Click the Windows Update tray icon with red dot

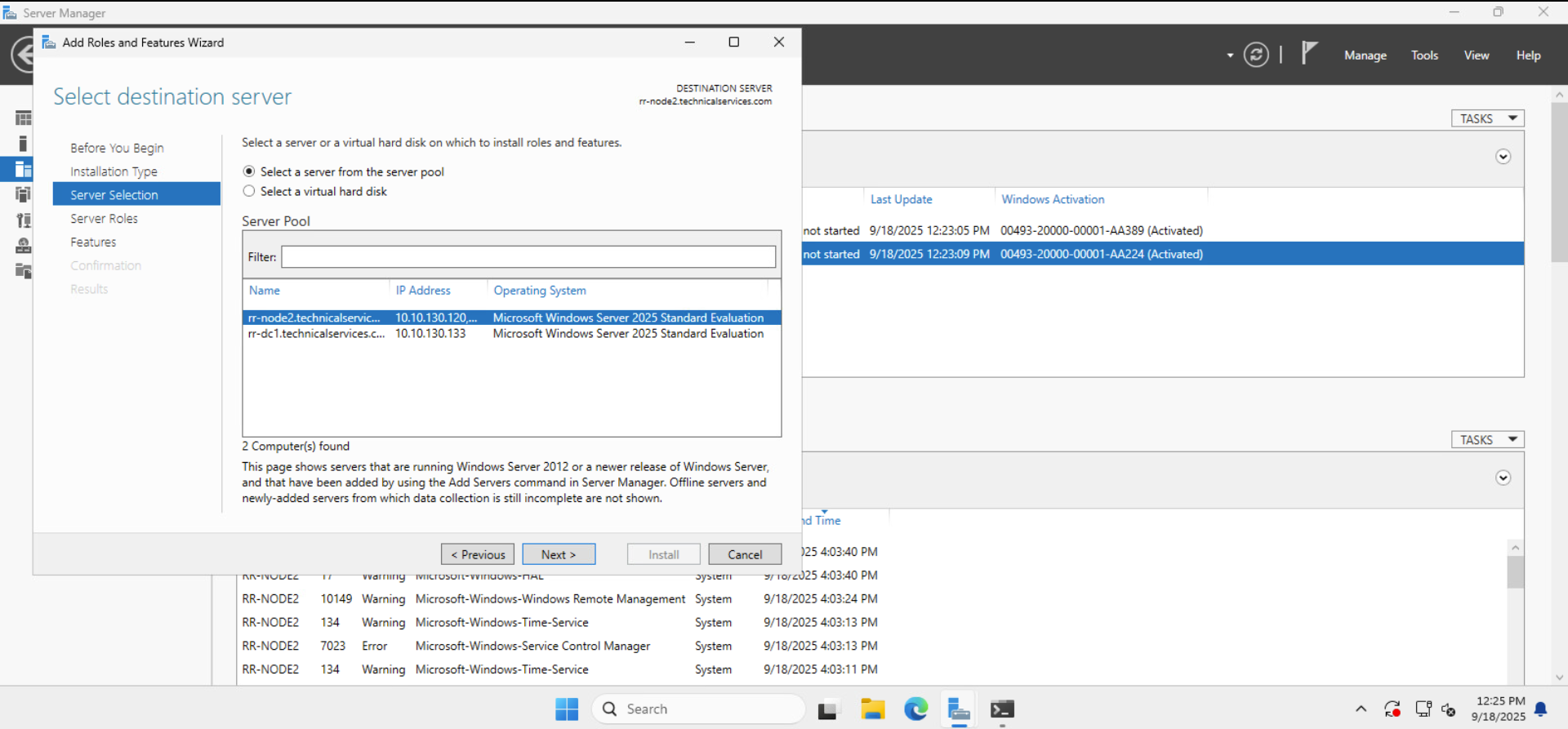point(1392,709)
